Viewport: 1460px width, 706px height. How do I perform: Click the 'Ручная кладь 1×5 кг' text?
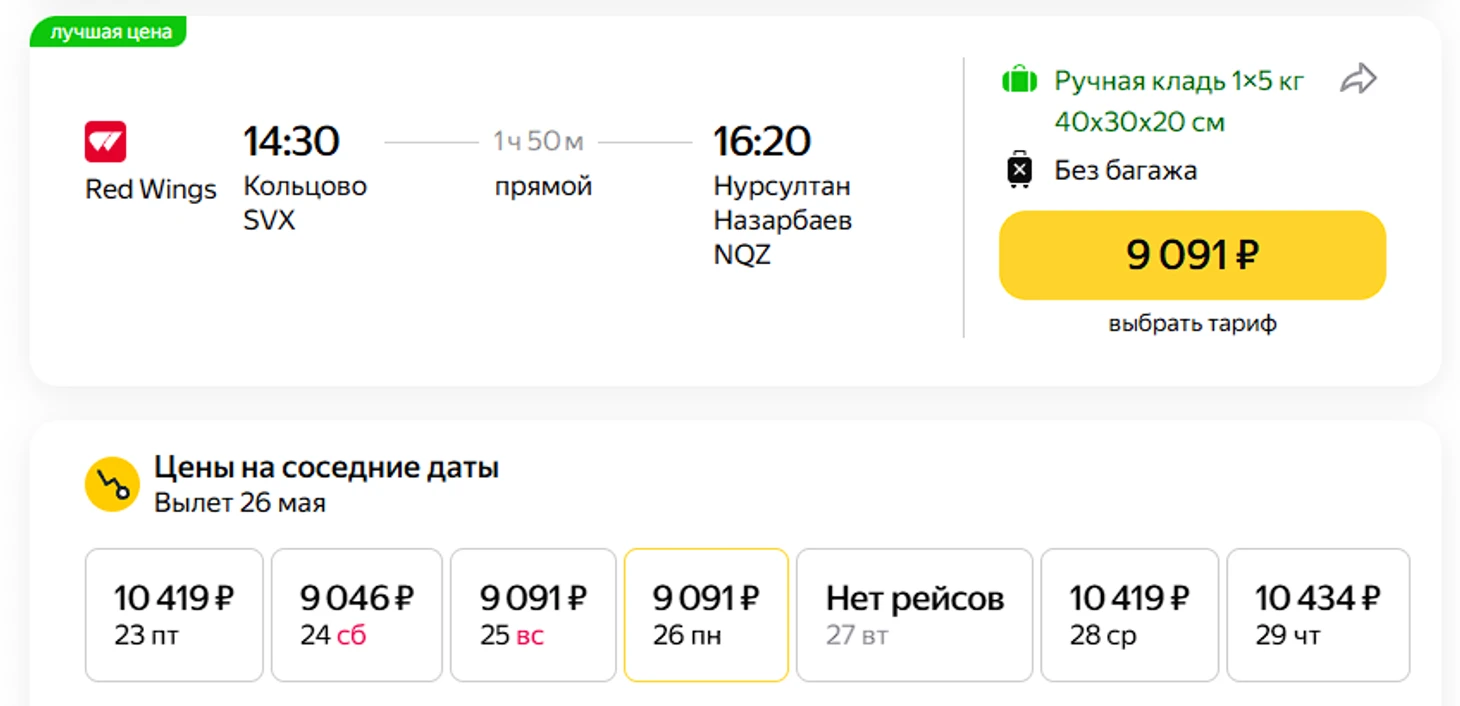click(x=1179, y=81)
